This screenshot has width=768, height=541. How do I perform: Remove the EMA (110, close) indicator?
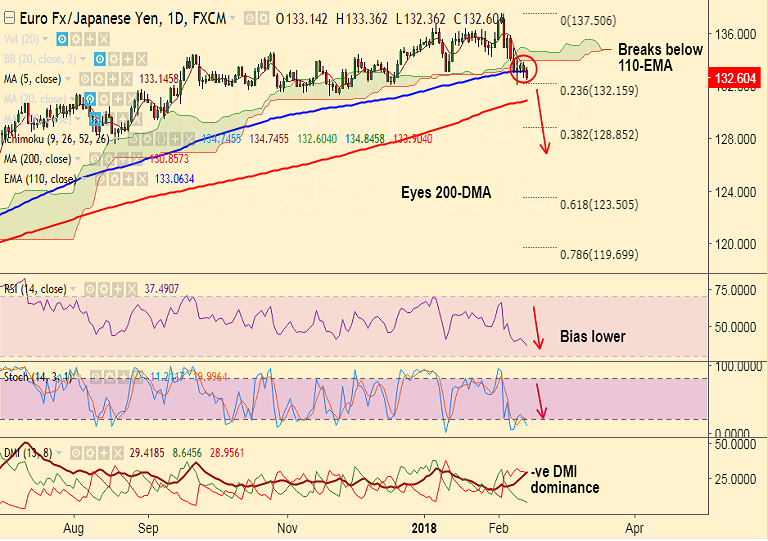click(142, 179)
